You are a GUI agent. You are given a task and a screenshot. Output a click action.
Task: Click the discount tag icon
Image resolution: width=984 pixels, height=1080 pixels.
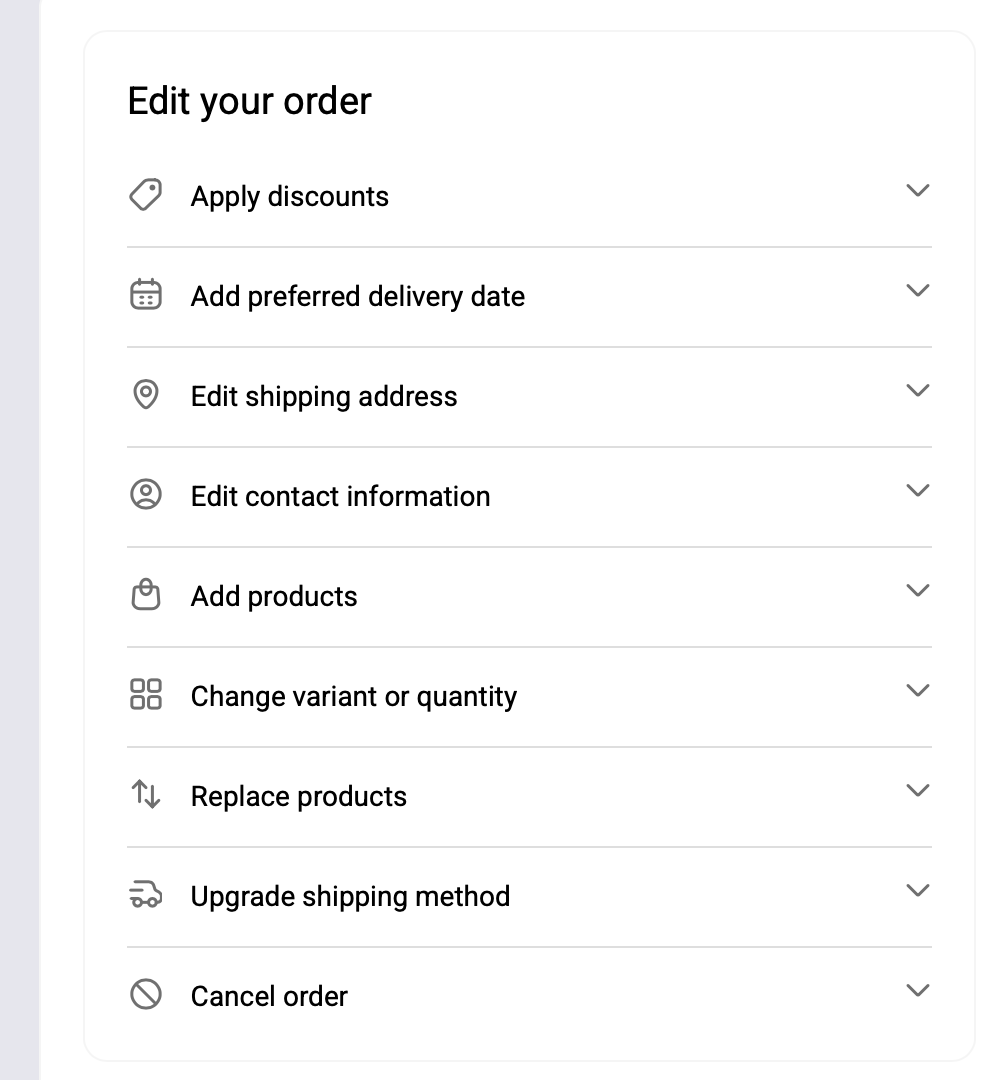point(146,195)
